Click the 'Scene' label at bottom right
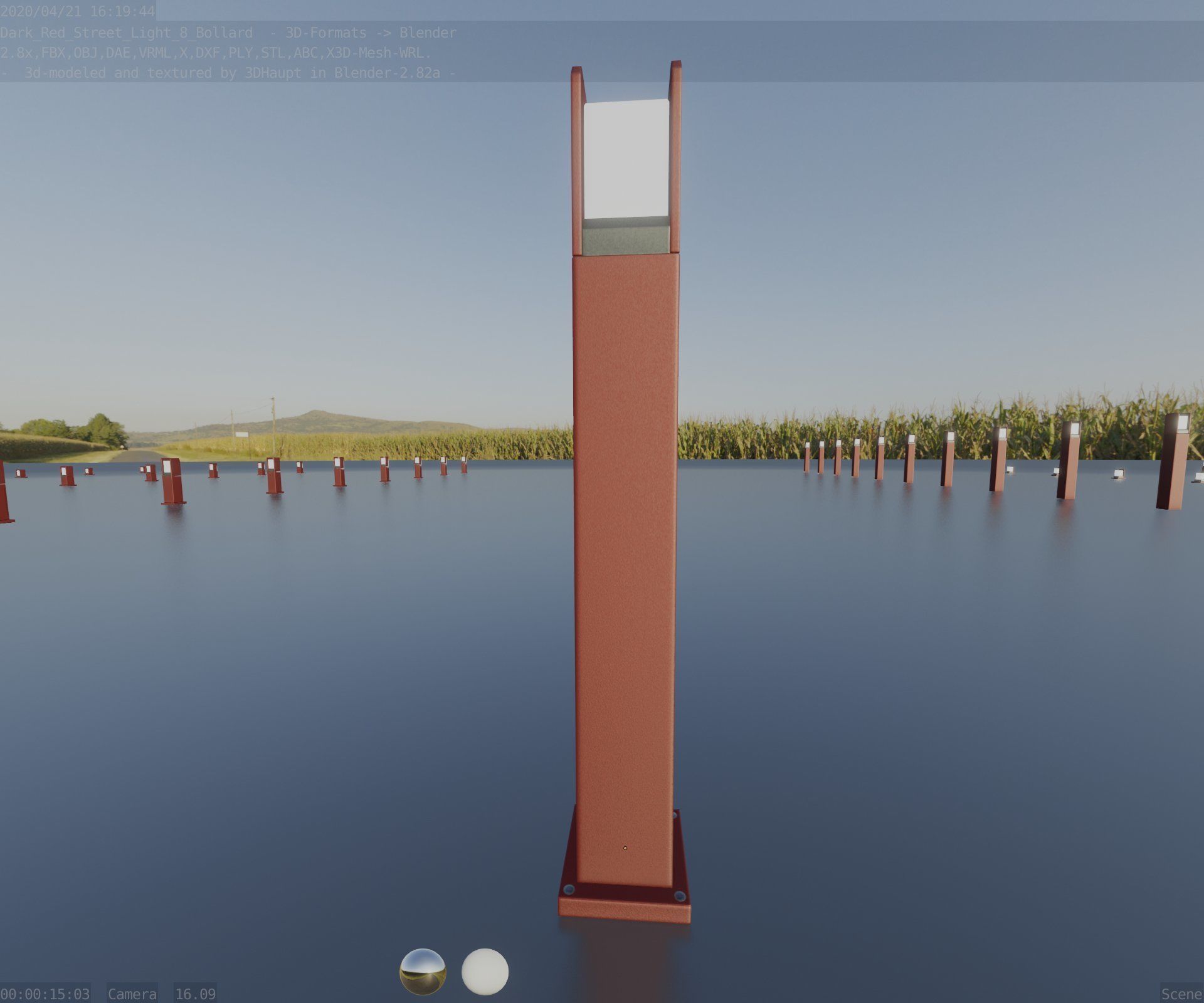This screenshot has width=1204, height=1003. (1181, 994)
